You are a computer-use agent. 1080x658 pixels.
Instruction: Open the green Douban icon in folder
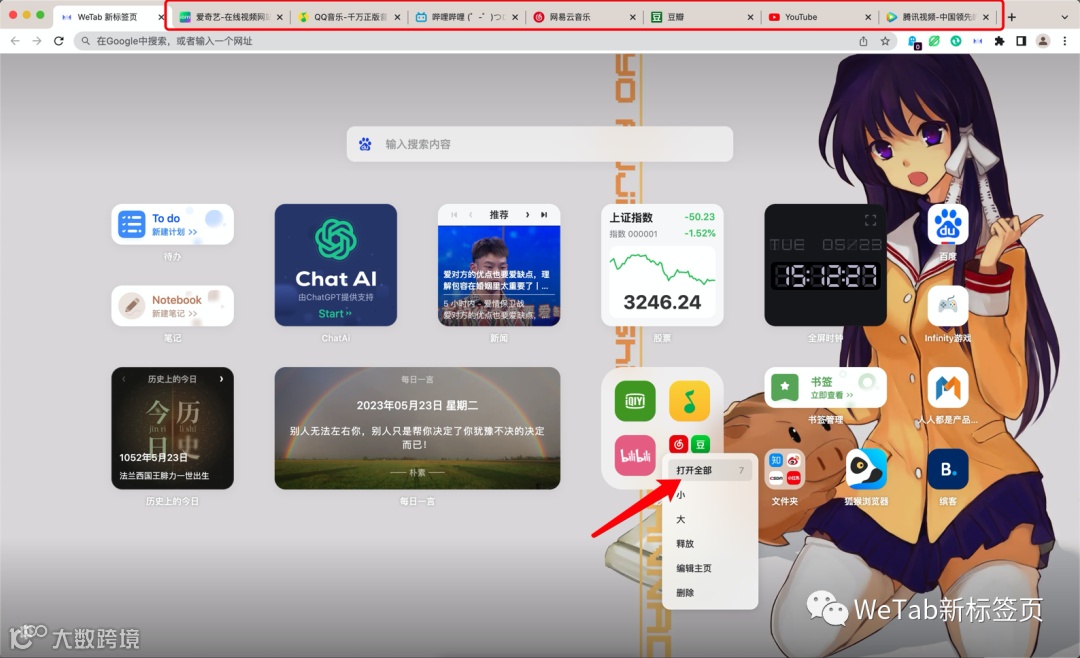pyautogui.click(x=700, y=444)
